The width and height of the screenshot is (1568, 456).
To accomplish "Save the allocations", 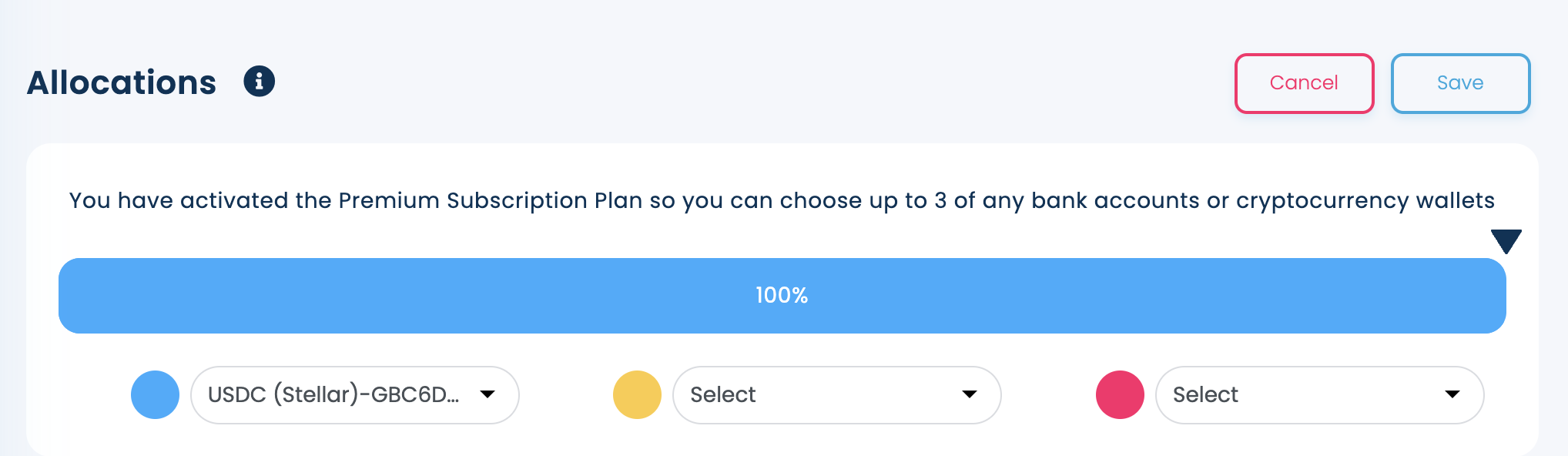I will tap(1460, 83).
